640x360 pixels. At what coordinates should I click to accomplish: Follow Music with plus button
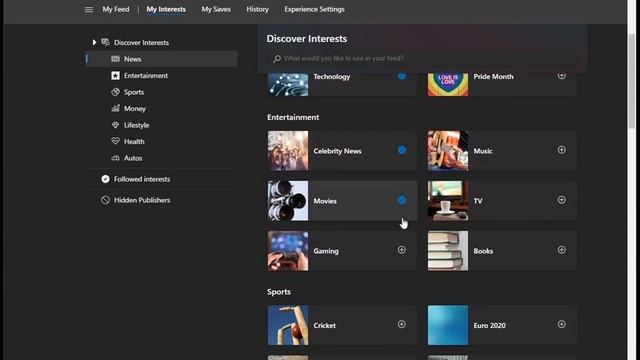[562, 150]
